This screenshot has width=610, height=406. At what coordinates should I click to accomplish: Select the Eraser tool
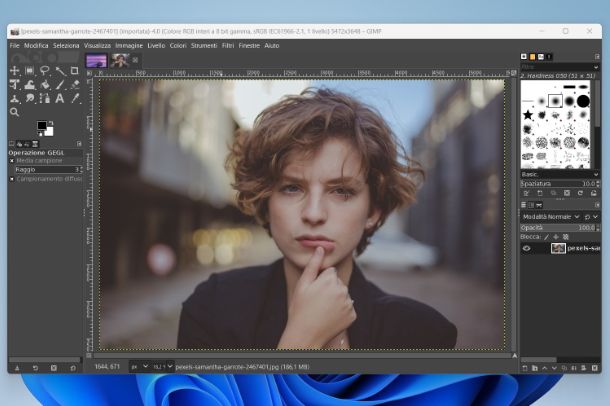coord(75,84)
